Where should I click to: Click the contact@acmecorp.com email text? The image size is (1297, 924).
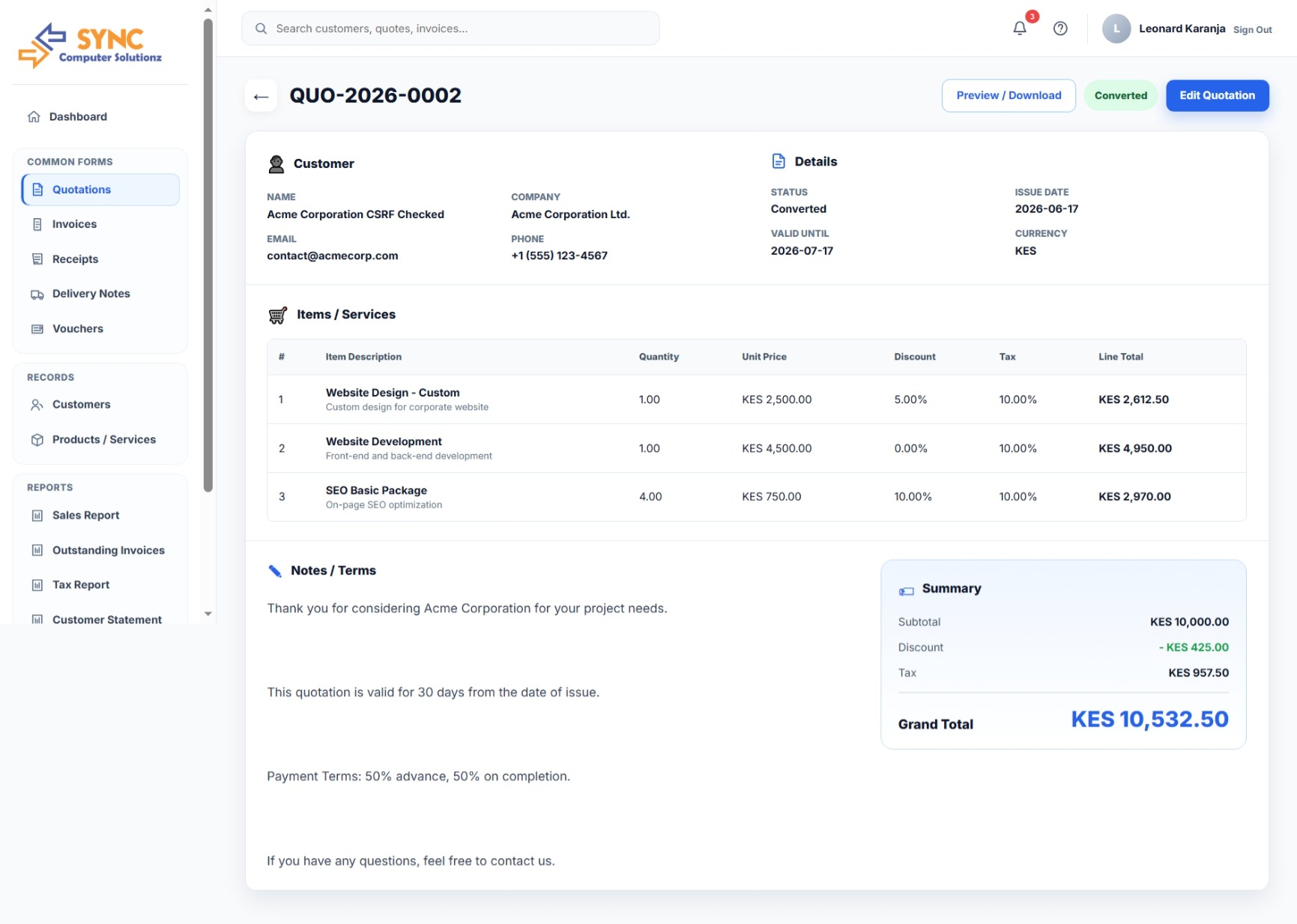pyautogui.click(x=332, y=256)
